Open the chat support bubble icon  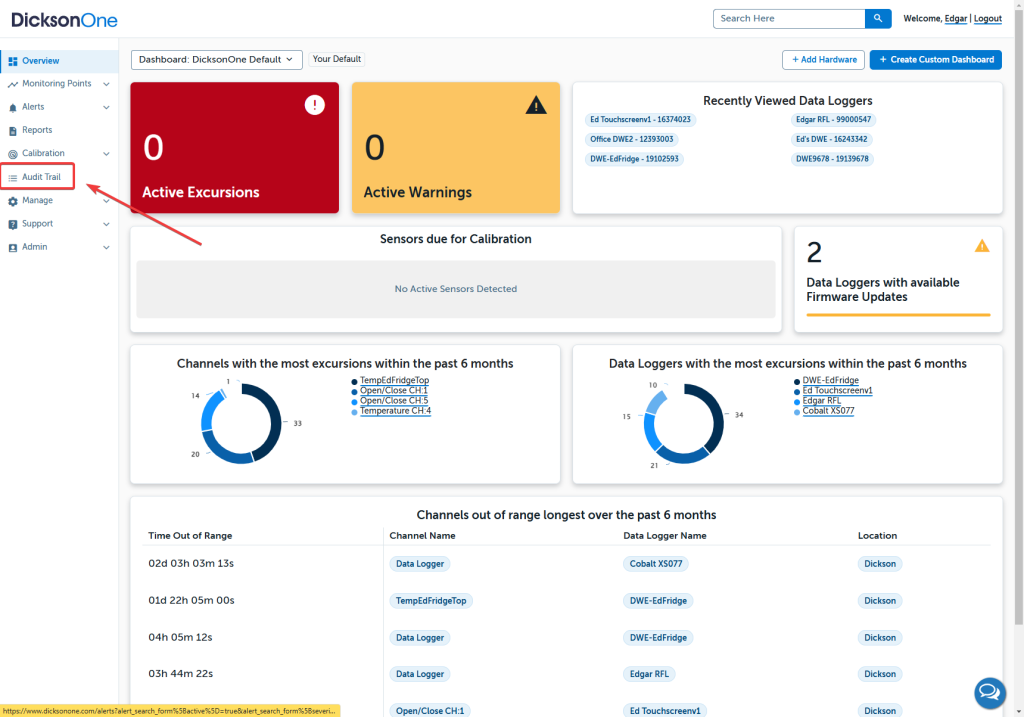click(989, 692)
